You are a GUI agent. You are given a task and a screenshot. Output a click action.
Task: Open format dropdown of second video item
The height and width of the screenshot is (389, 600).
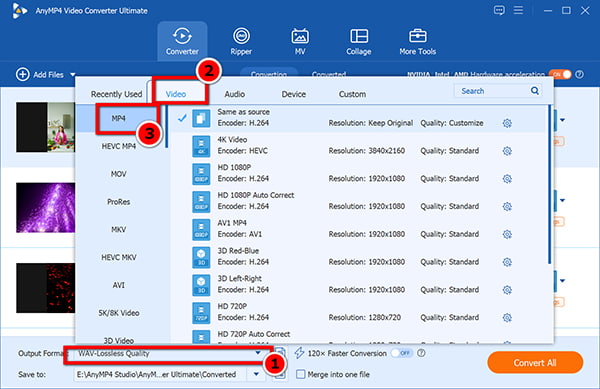click(x=562, y=200)
